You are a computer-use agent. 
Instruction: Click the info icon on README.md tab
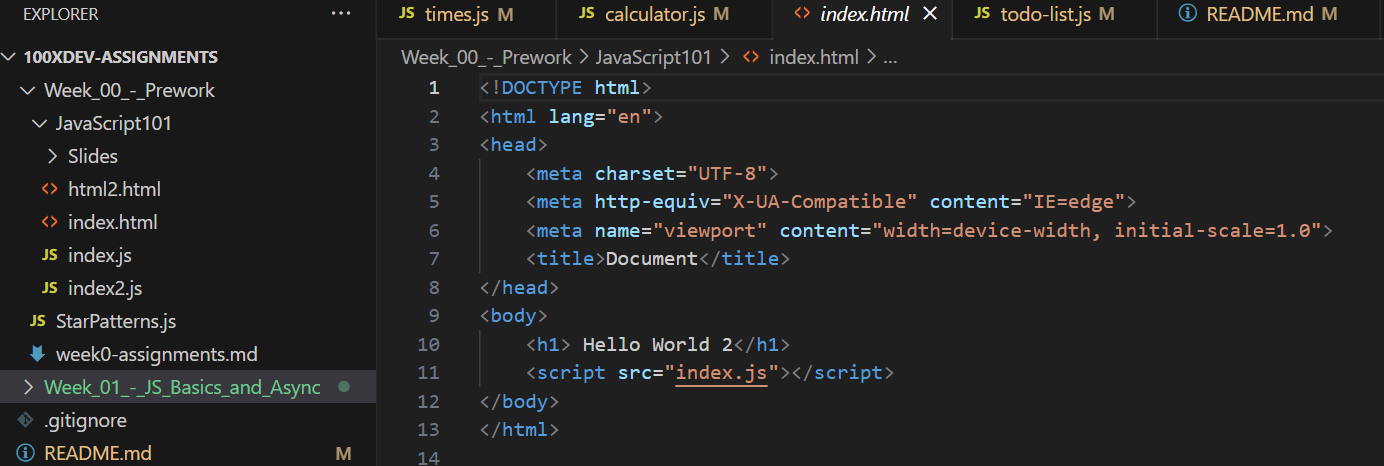point(1188,14)
